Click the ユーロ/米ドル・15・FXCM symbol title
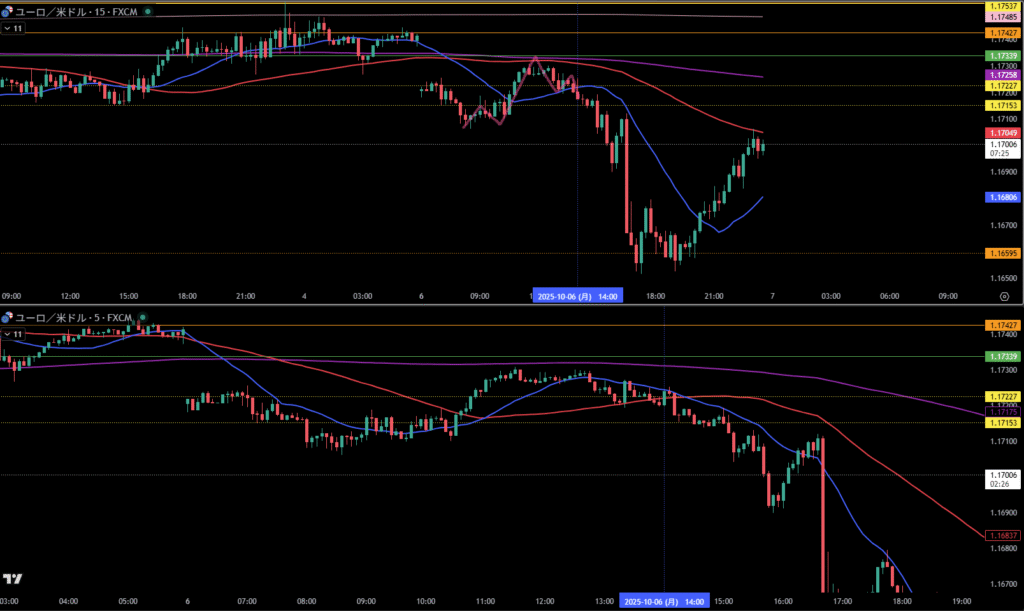 pyautogui.click(x=76, y=10)
